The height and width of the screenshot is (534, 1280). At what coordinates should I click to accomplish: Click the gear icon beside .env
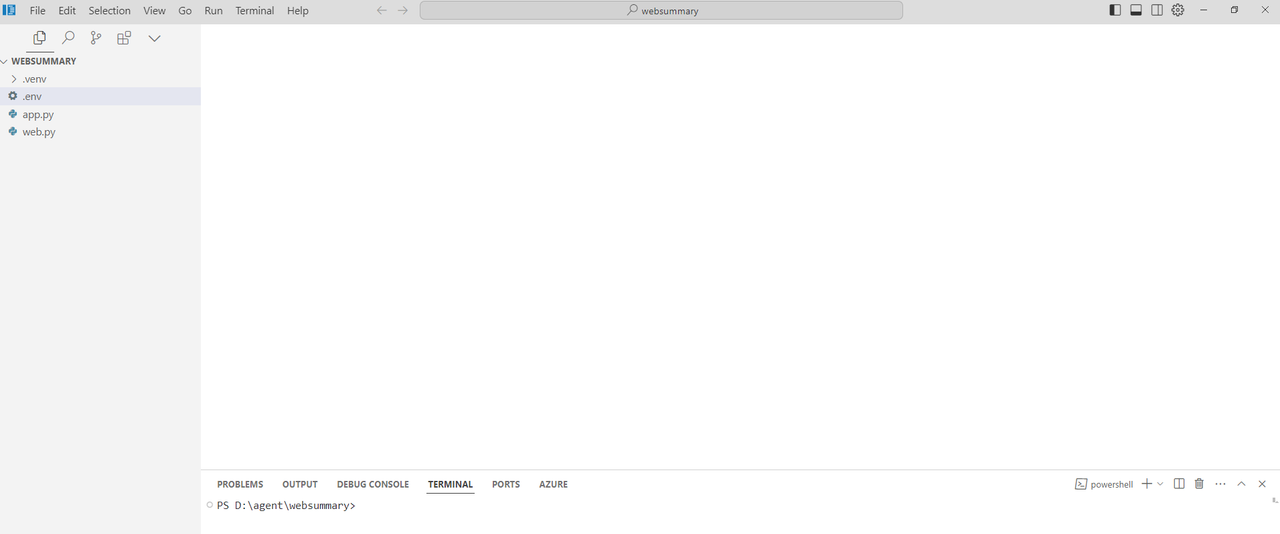point(13,96)
